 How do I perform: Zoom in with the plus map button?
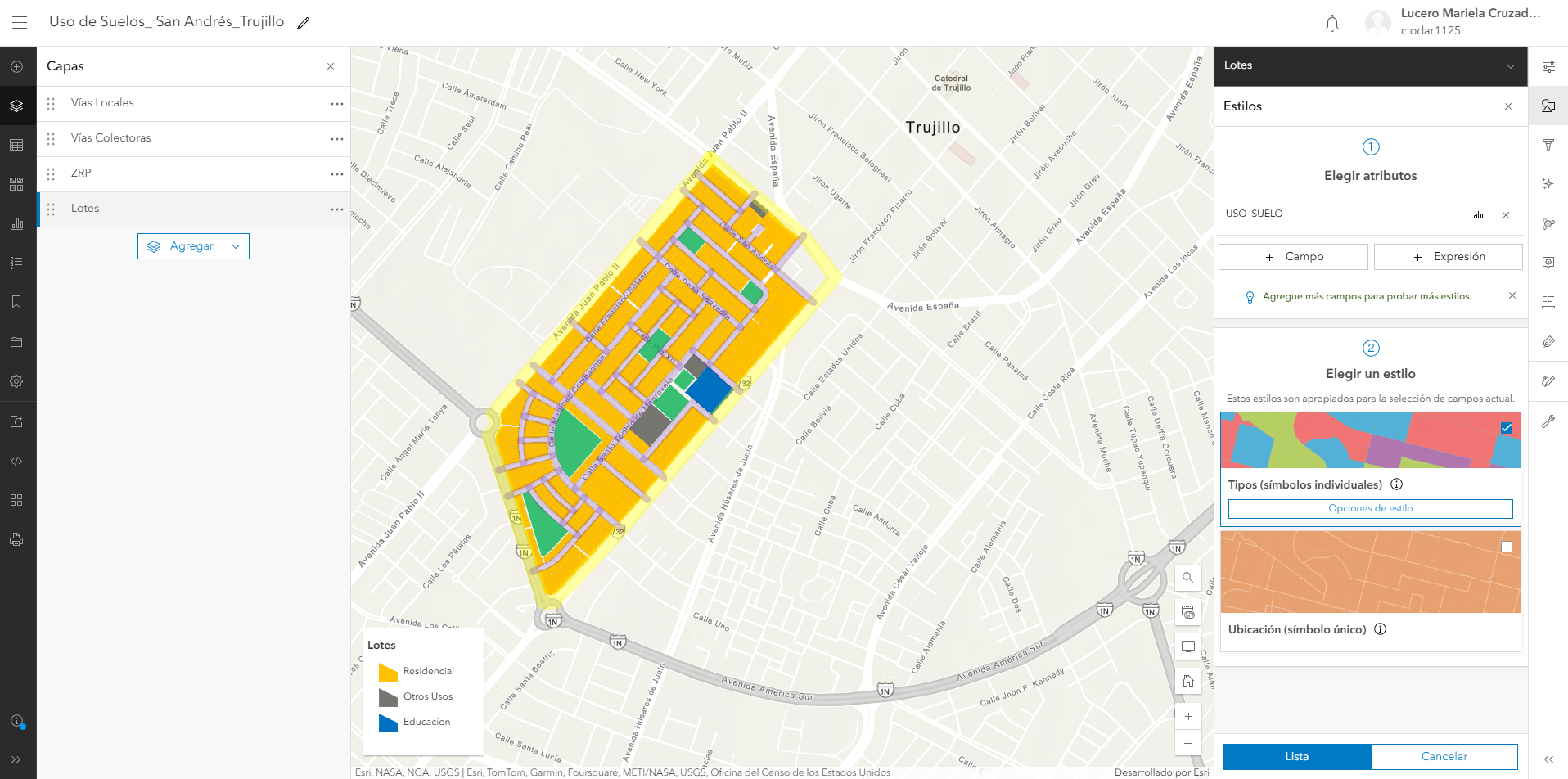(1188, 716)
